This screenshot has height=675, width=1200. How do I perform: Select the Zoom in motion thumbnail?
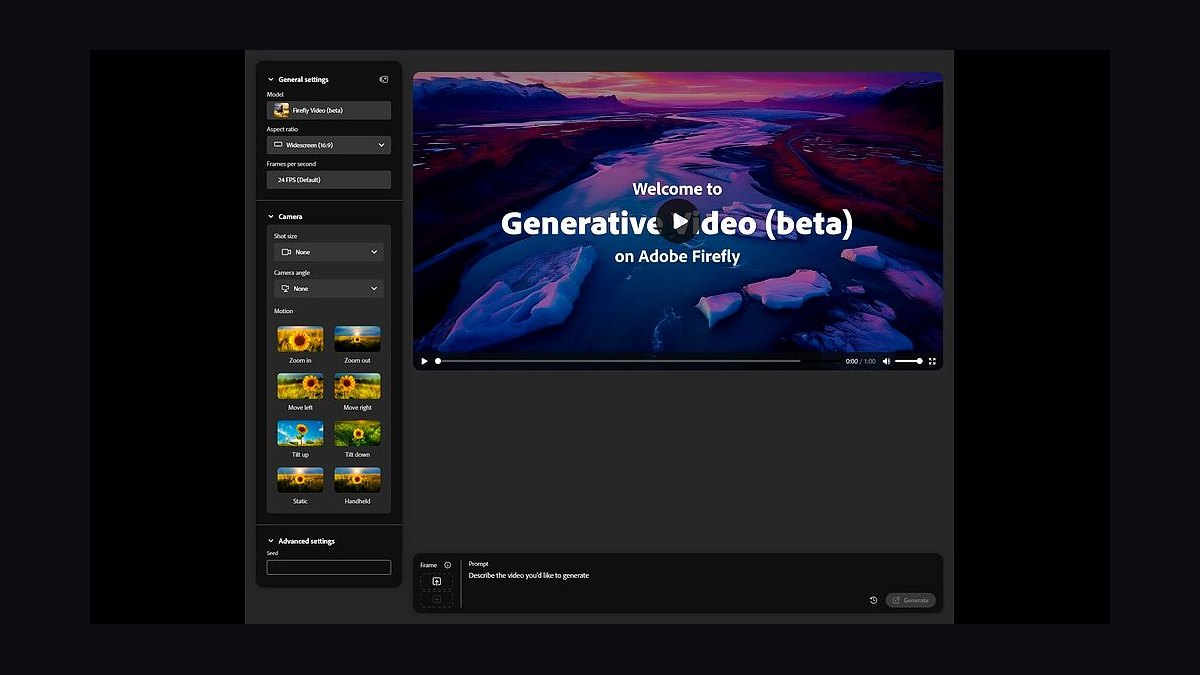300,338
